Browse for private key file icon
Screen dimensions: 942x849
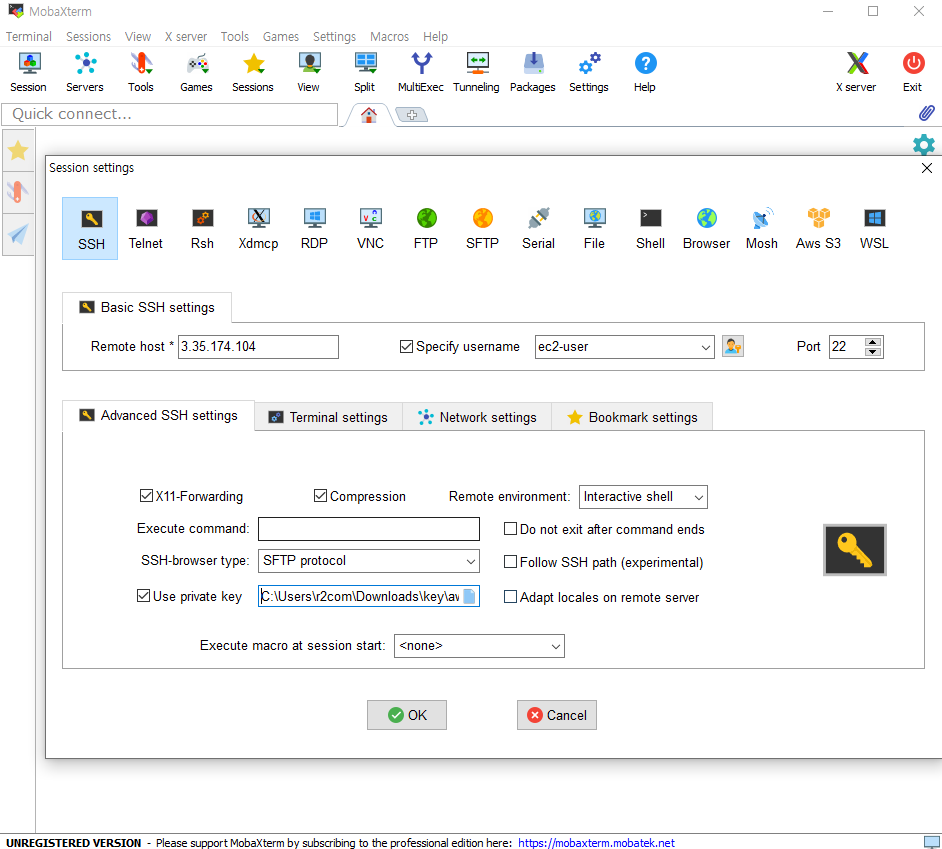pos(470,596)
